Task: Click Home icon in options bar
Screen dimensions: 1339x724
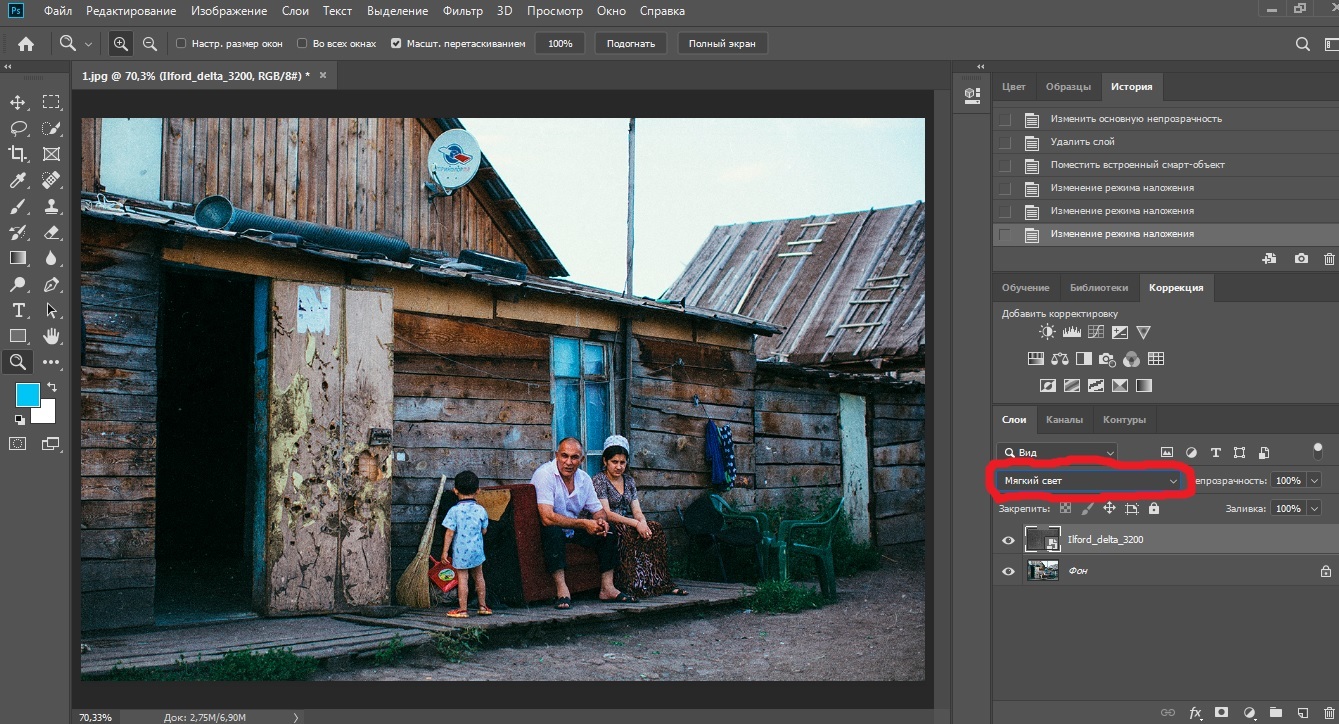Action: point(26,44)
